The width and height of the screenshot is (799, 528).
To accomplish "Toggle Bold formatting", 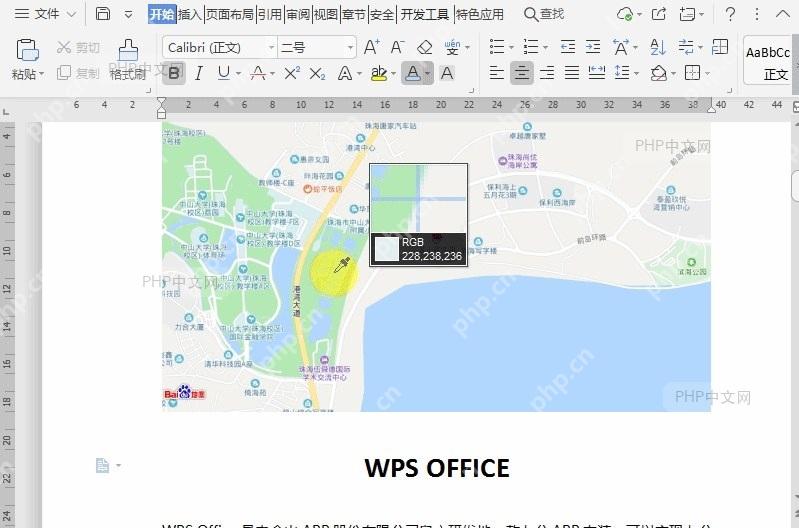I will [x=174, y=73].
